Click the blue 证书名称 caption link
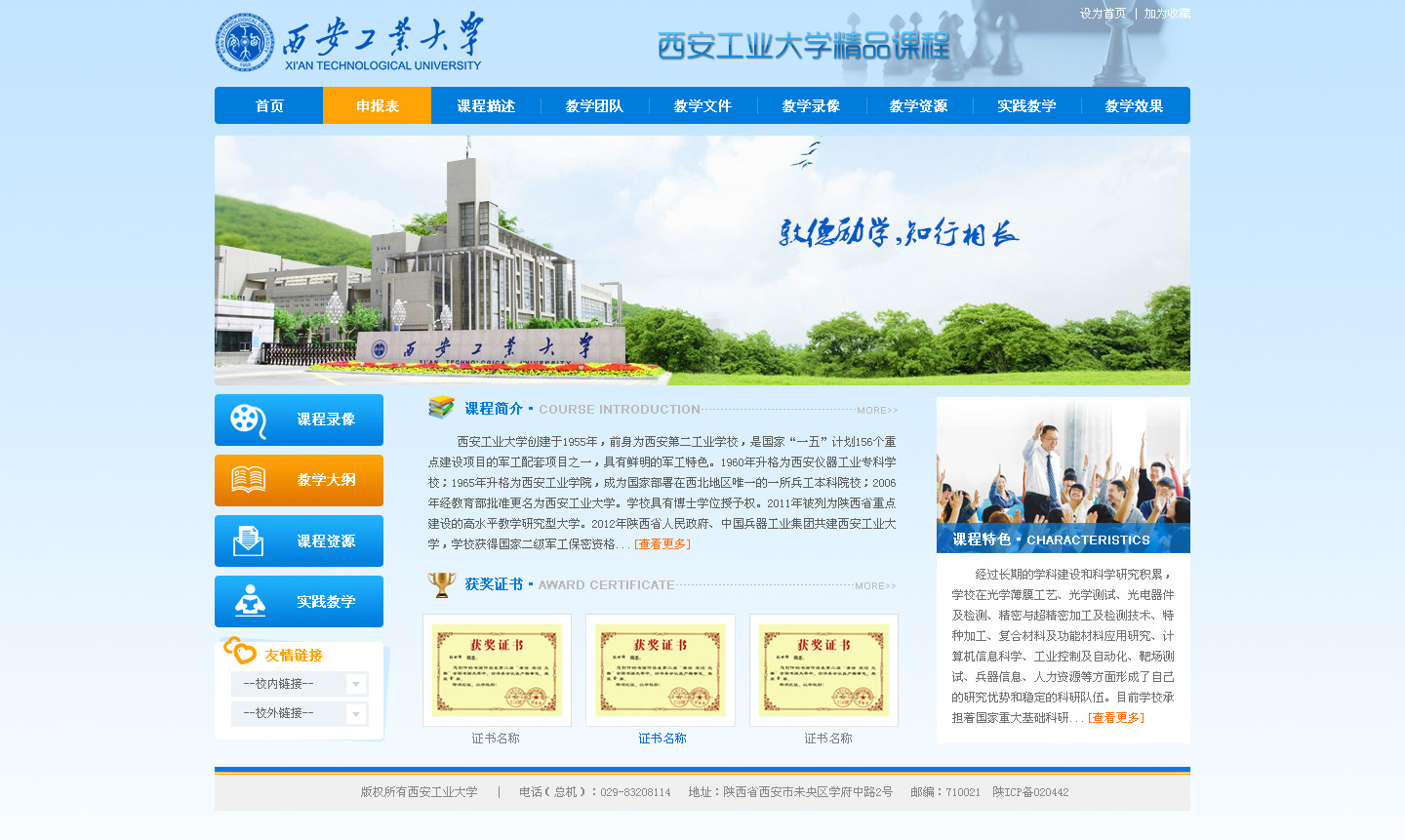Screen dimensions: 1405x840 (662, 739)
